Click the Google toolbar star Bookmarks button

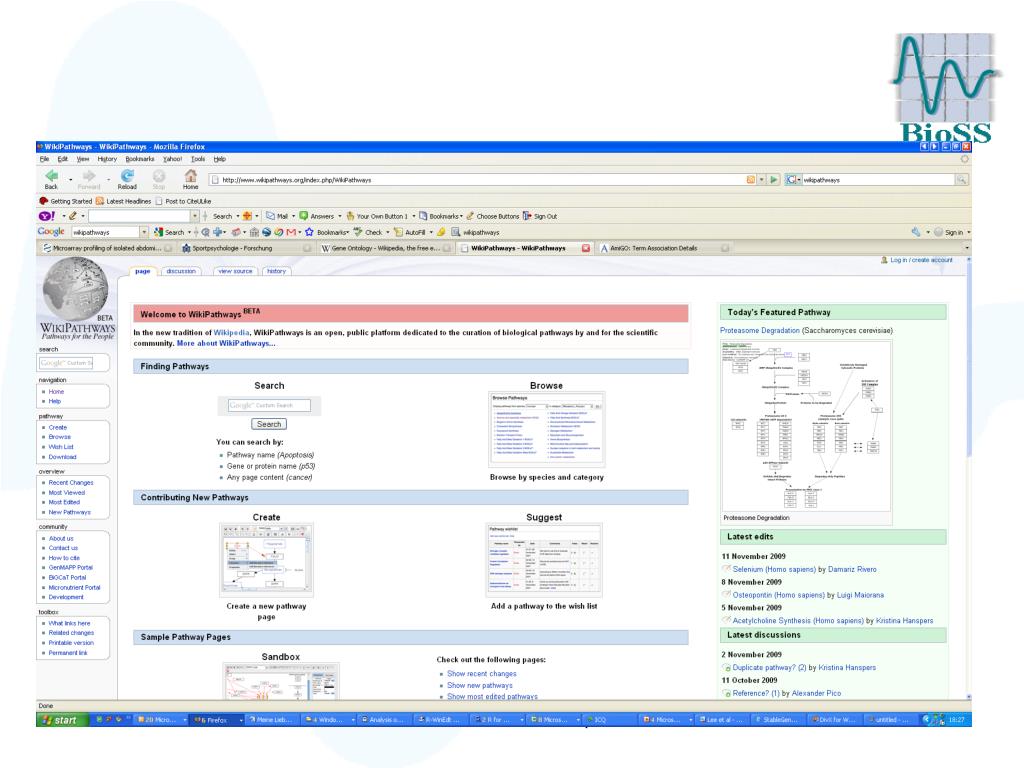(x=326, y=232)
